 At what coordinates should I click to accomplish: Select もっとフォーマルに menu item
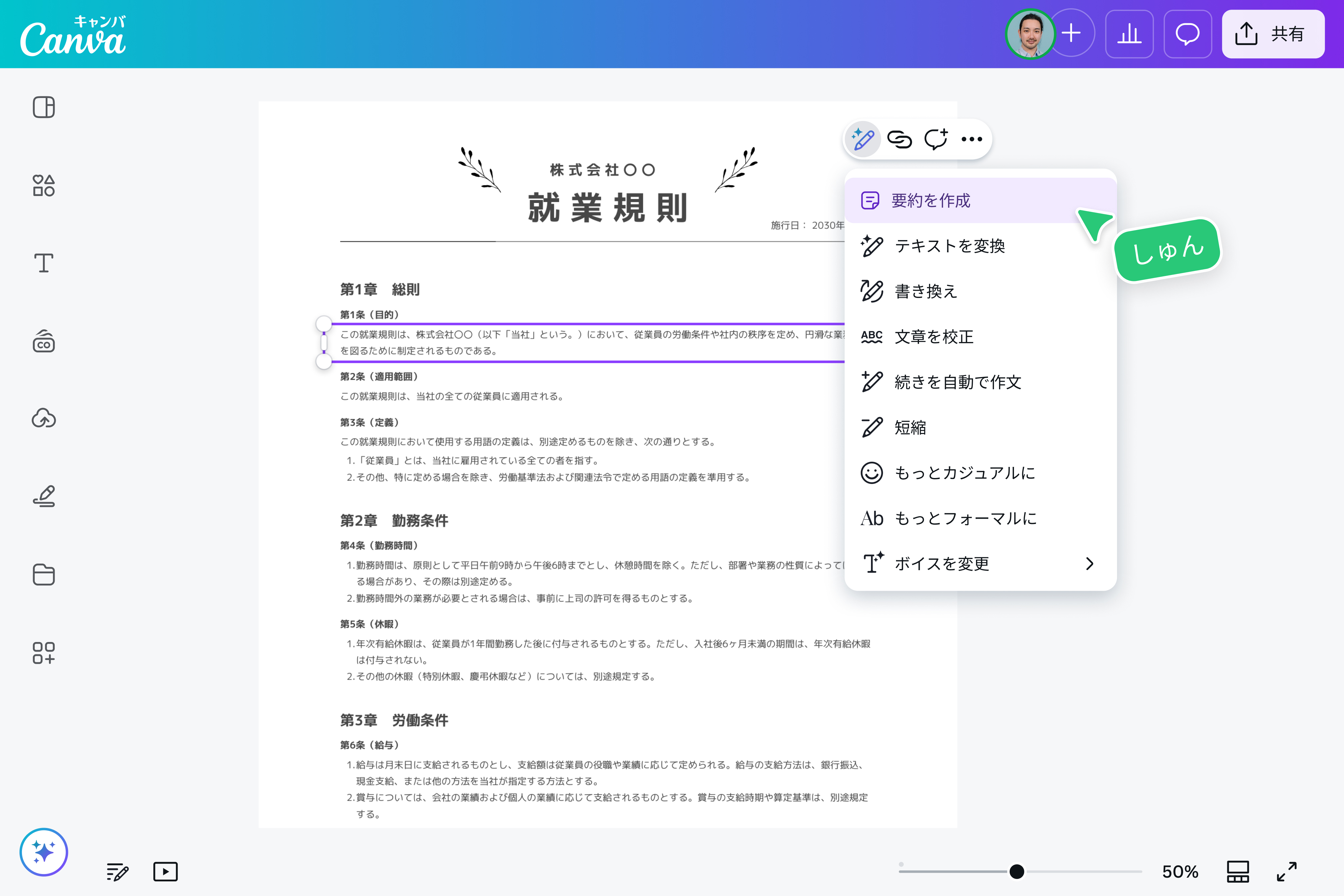coord(981,518)
